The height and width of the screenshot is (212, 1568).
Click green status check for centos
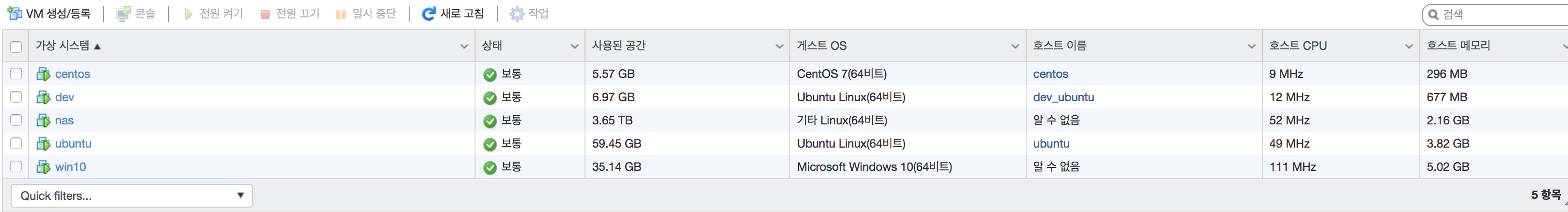pos(490,75)
